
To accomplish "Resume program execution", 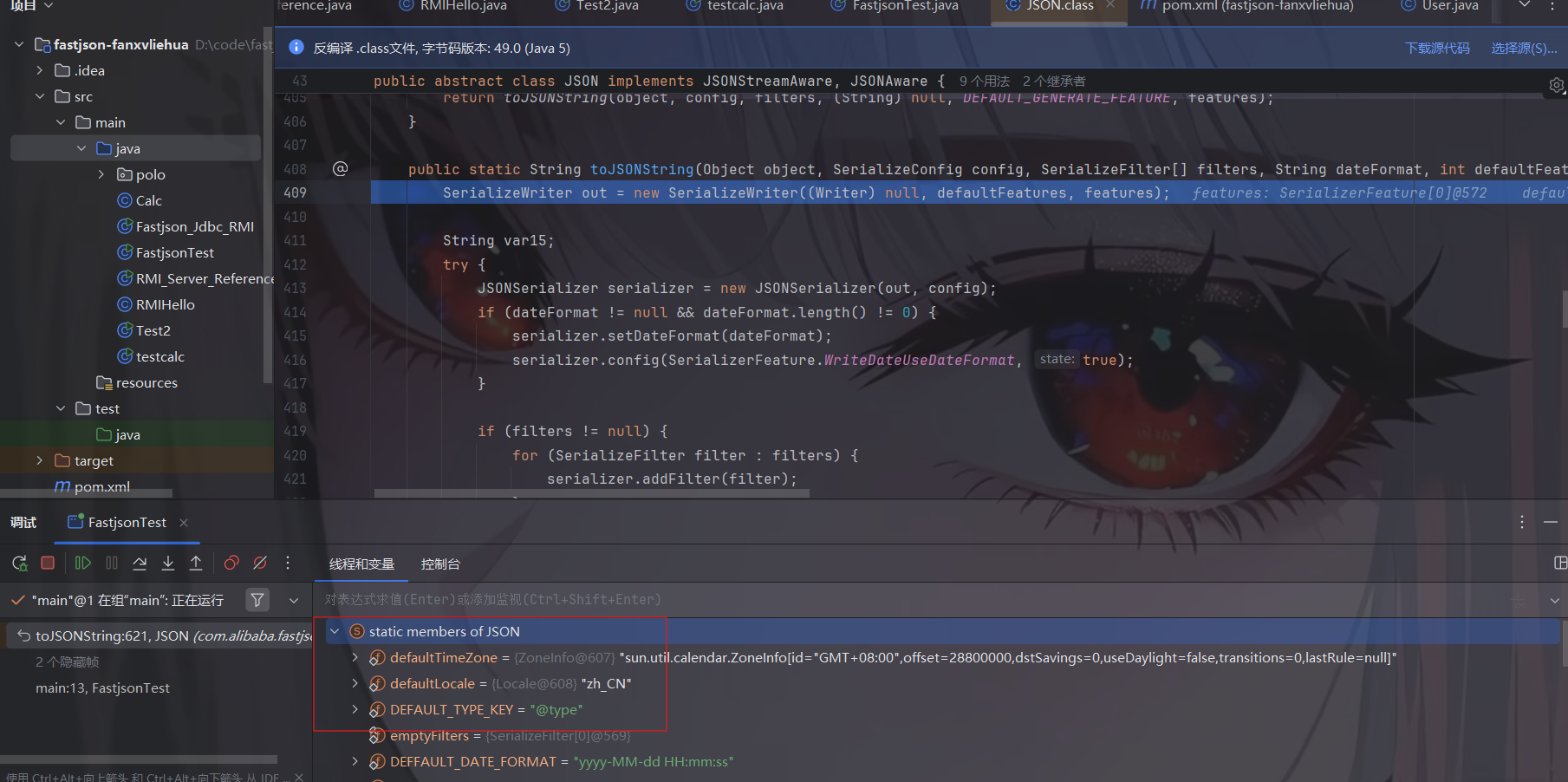I will (x=82, y=564).
